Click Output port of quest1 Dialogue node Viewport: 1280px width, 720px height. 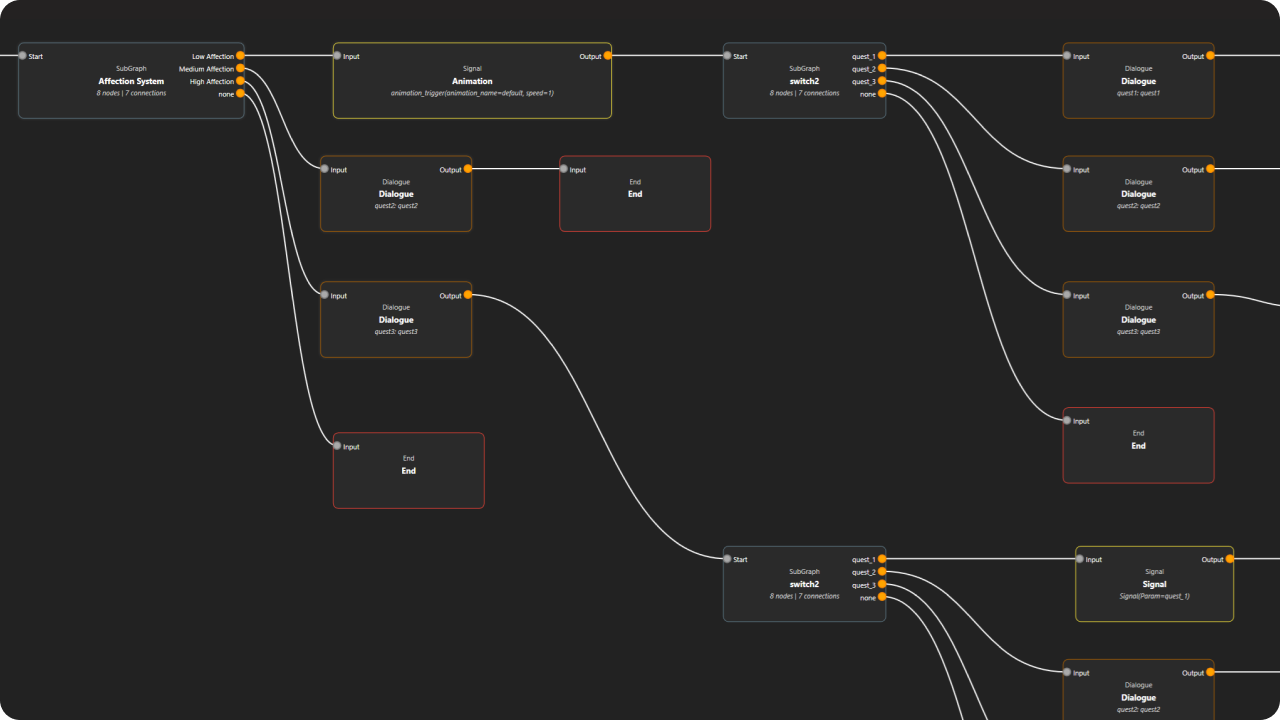click(1210, 56)
